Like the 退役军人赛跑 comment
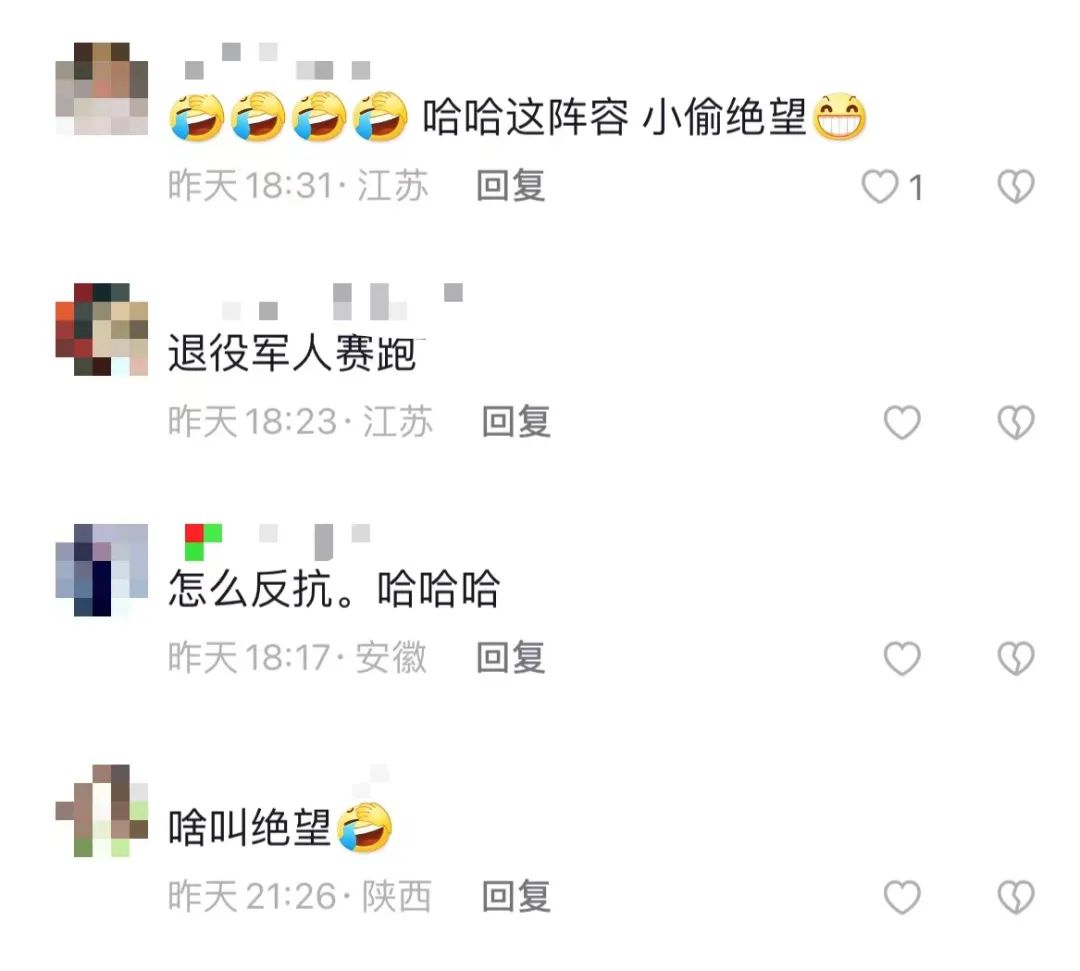 tap(902, 422)
